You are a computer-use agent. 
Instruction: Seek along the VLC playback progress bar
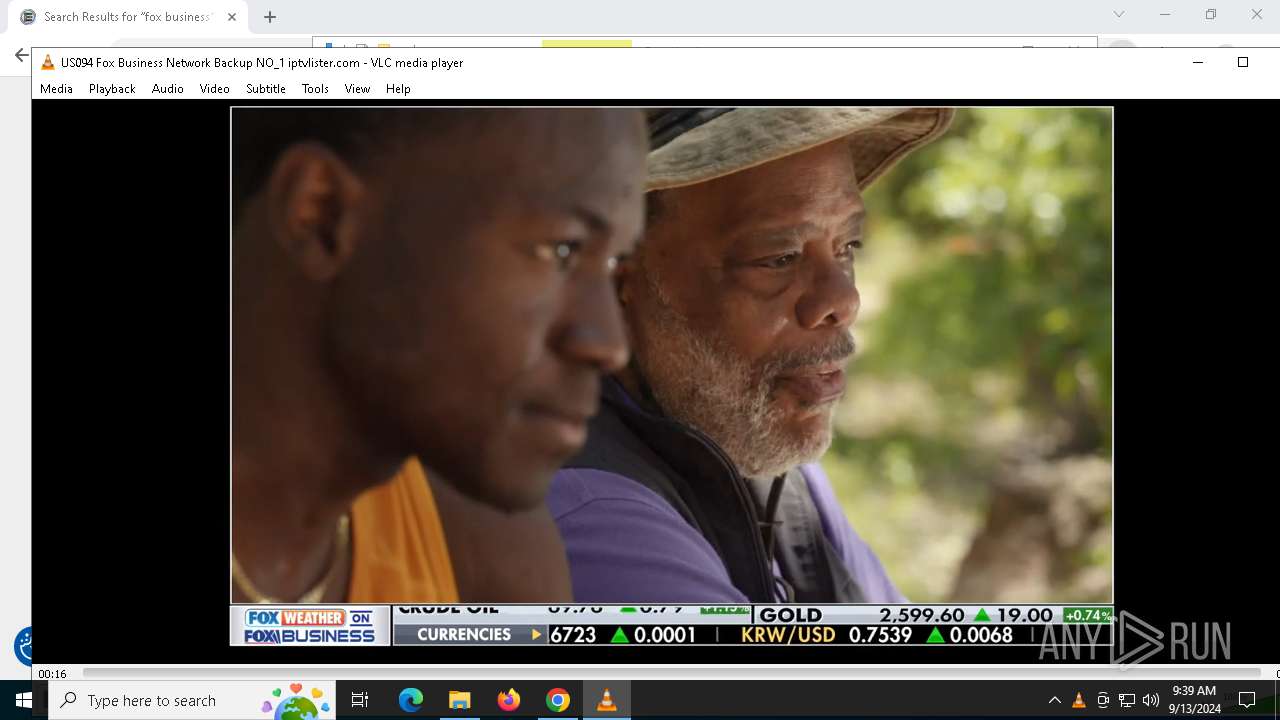pos(670,673)
